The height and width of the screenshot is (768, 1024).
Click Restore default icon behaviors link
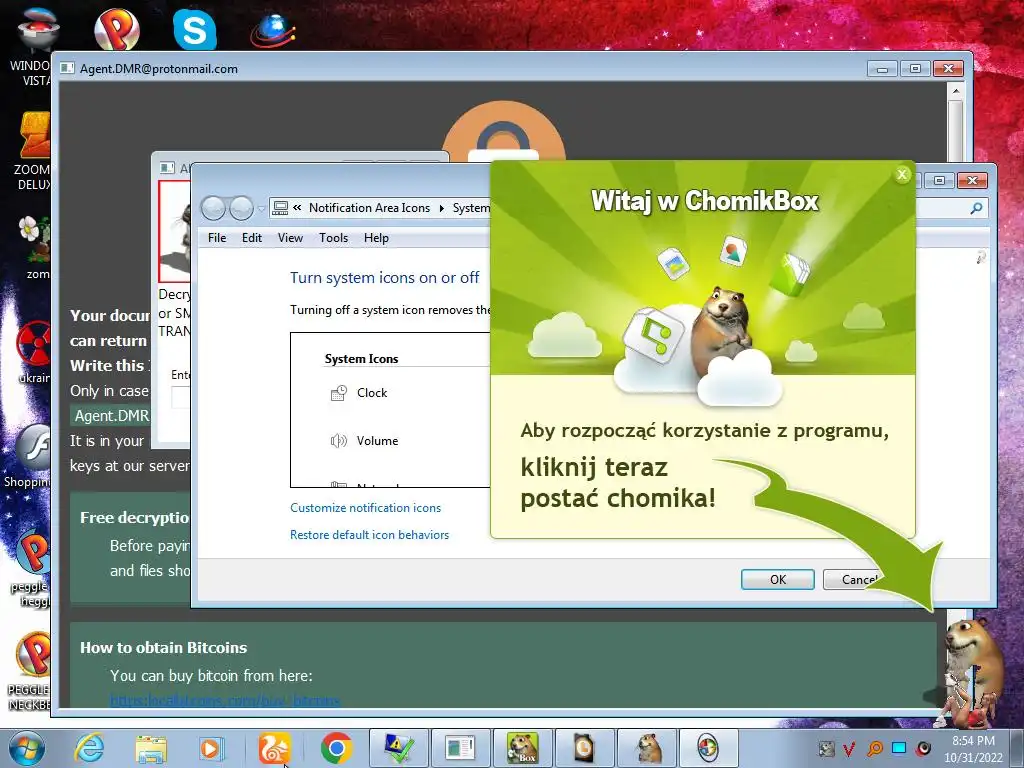[x=369, y=535]
